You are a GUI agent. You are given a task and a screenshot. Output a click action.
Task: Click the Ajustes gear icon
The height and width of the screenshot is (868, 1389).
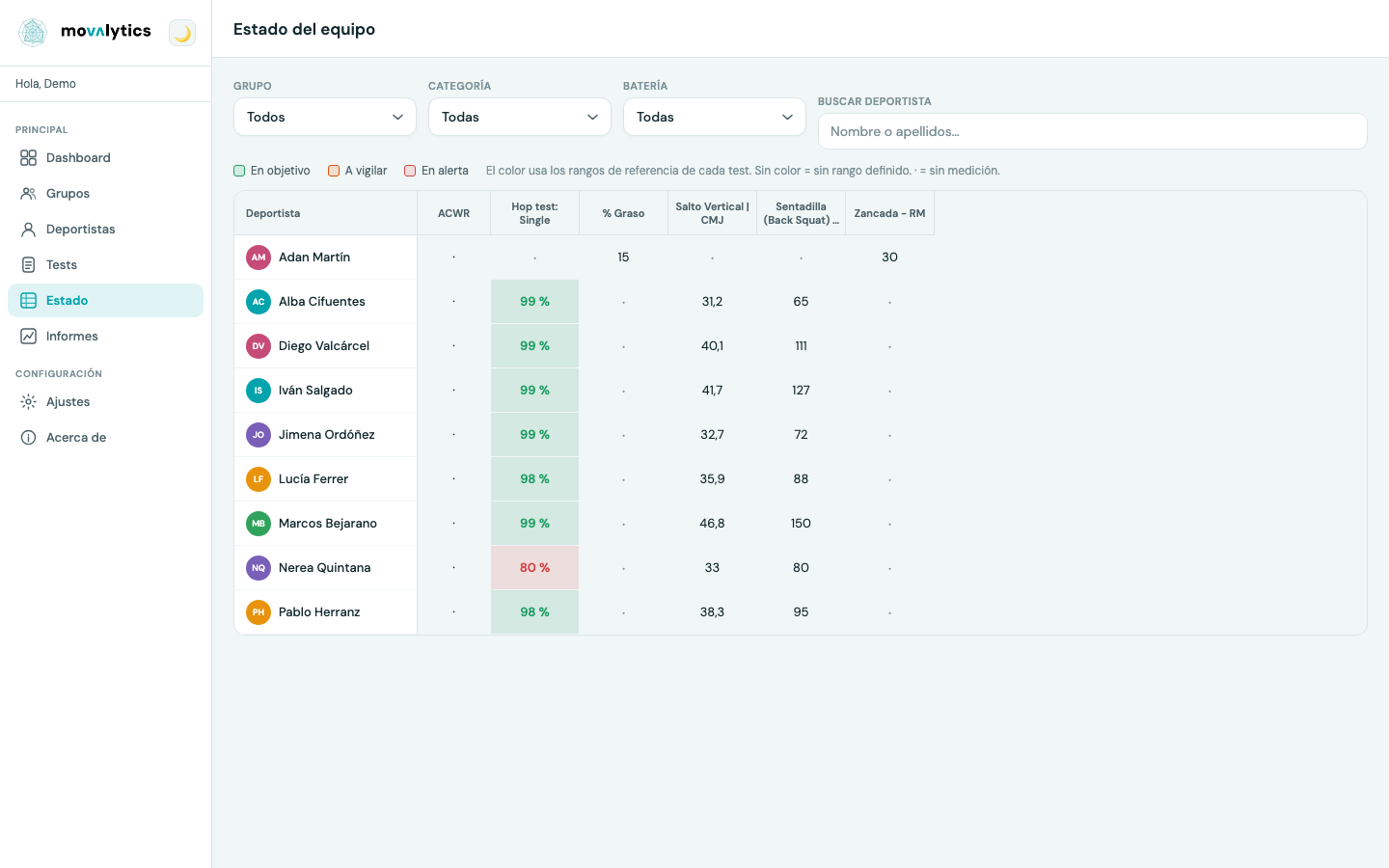point(29,402)
